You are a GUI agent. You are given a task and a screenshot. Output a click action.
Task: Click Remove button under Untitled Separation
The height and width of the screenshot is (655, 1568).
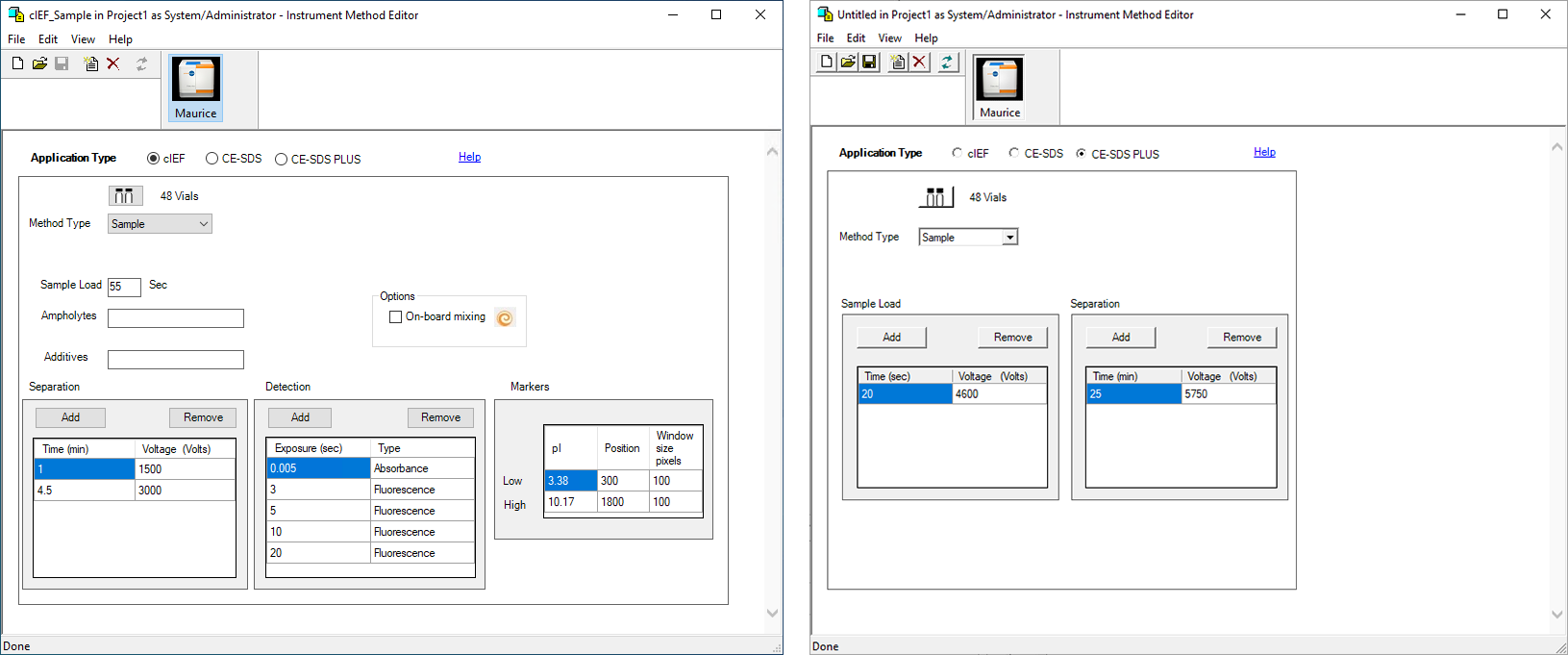coord(1242,338)
